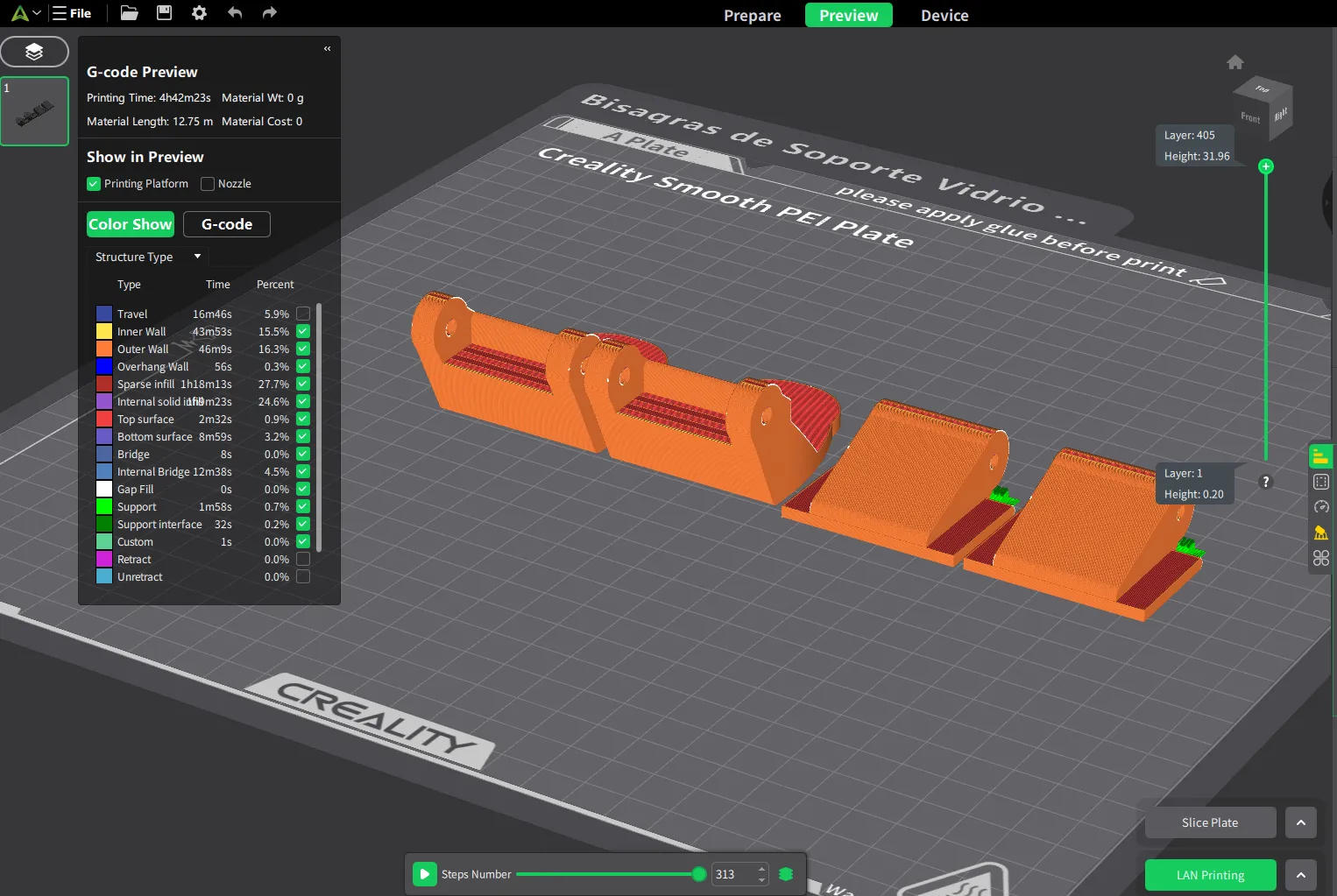1337x896 pixels.
Task: Enable the Unretract checkbox
Action: coord(303,576)
